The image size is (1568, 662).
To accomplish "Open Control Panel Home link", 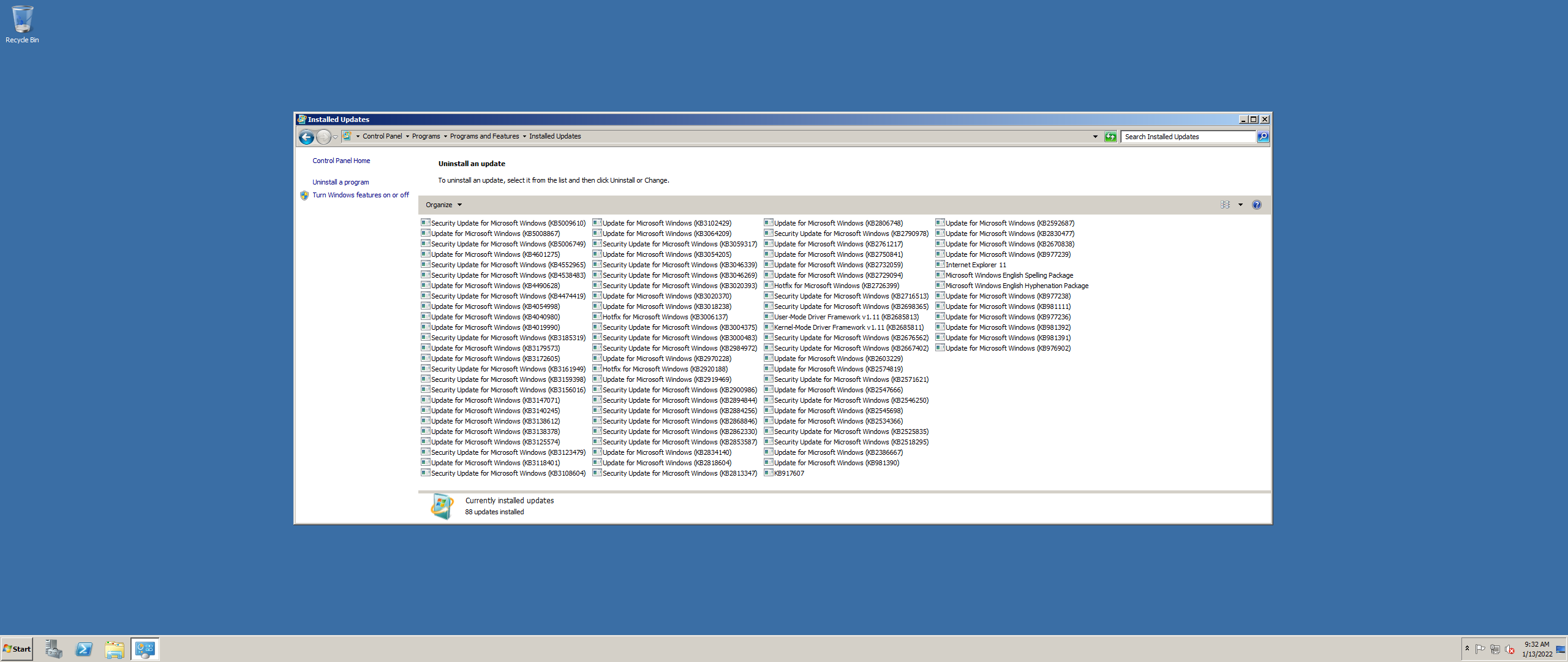I will (341, 161).
